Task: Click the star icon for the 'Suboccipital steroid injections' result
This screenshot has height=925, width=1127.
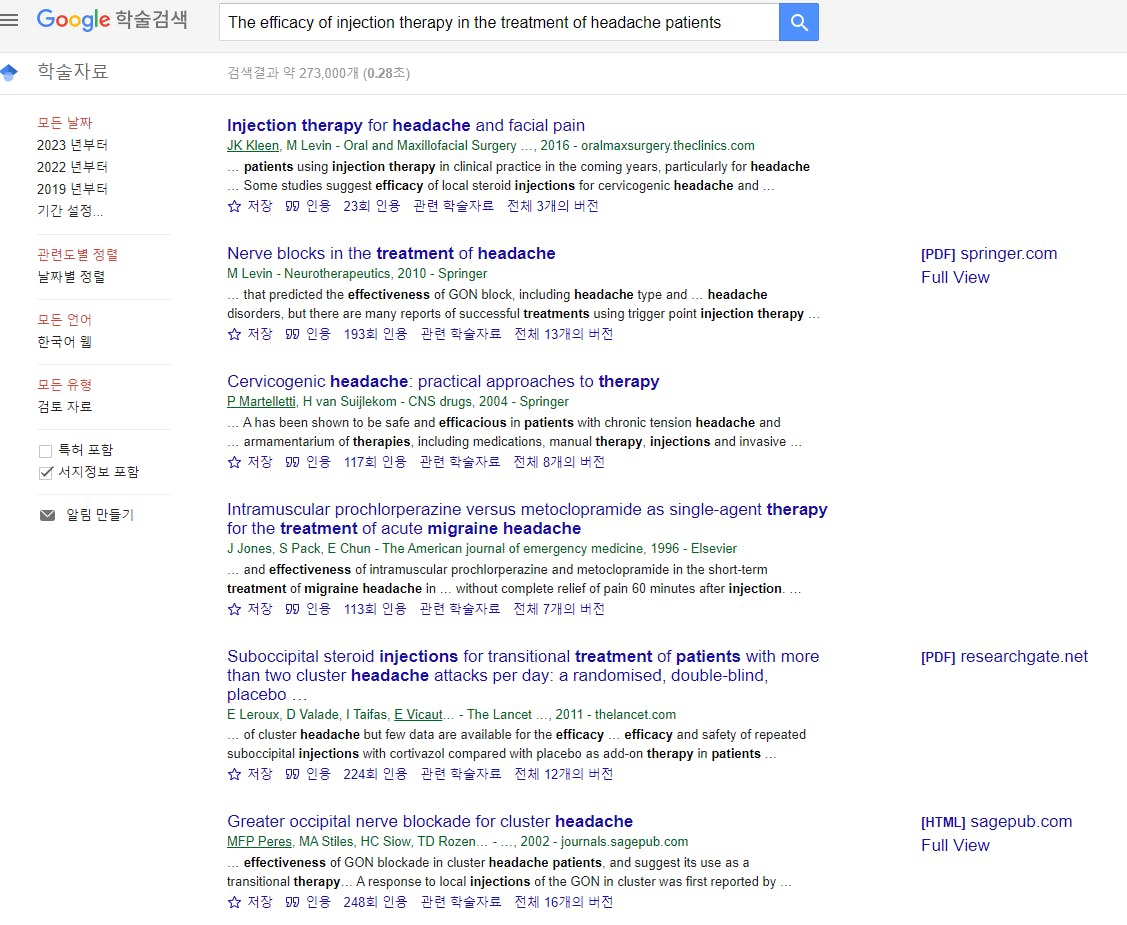Action: [x=234, y=774]
